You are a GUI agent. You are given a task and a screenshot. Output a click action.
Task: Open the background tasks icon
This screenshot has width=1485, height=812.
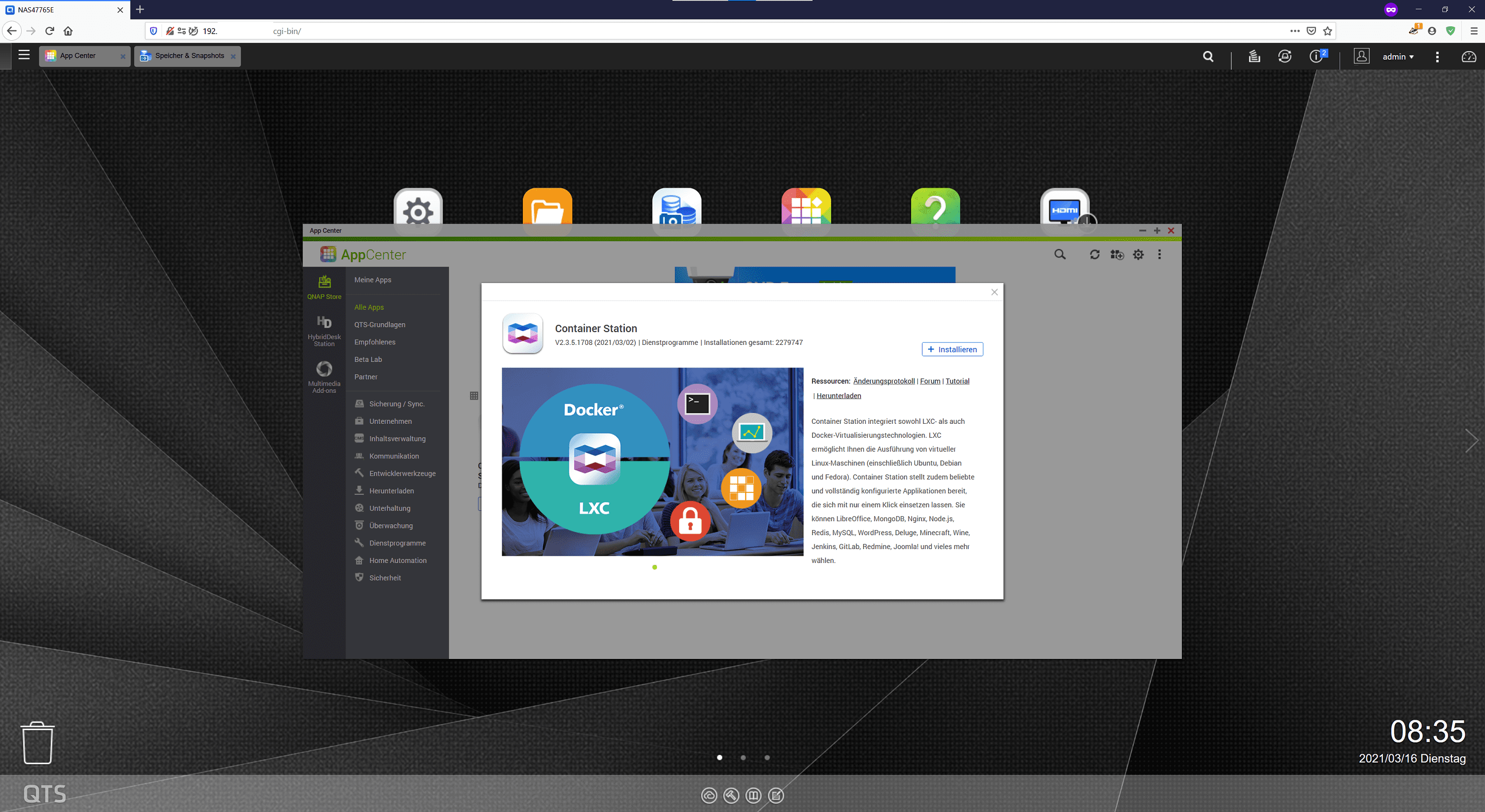(x=1254, y=57)
